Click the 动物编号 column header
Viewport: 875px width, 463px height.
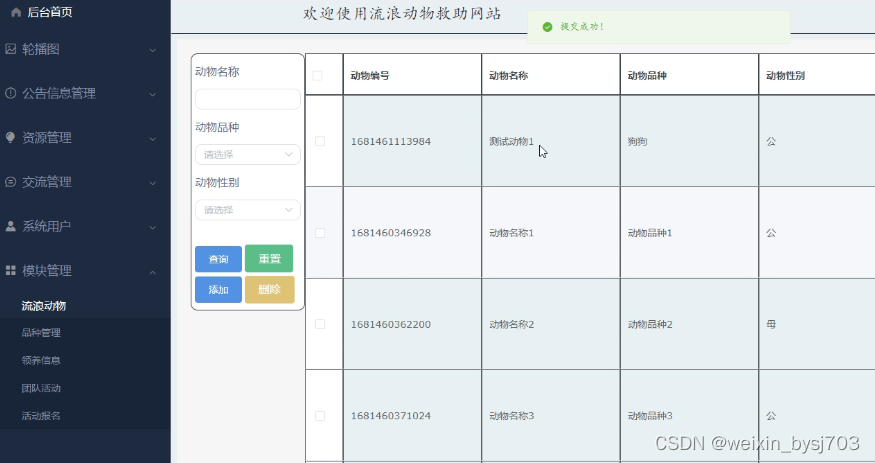coord(370,75)
